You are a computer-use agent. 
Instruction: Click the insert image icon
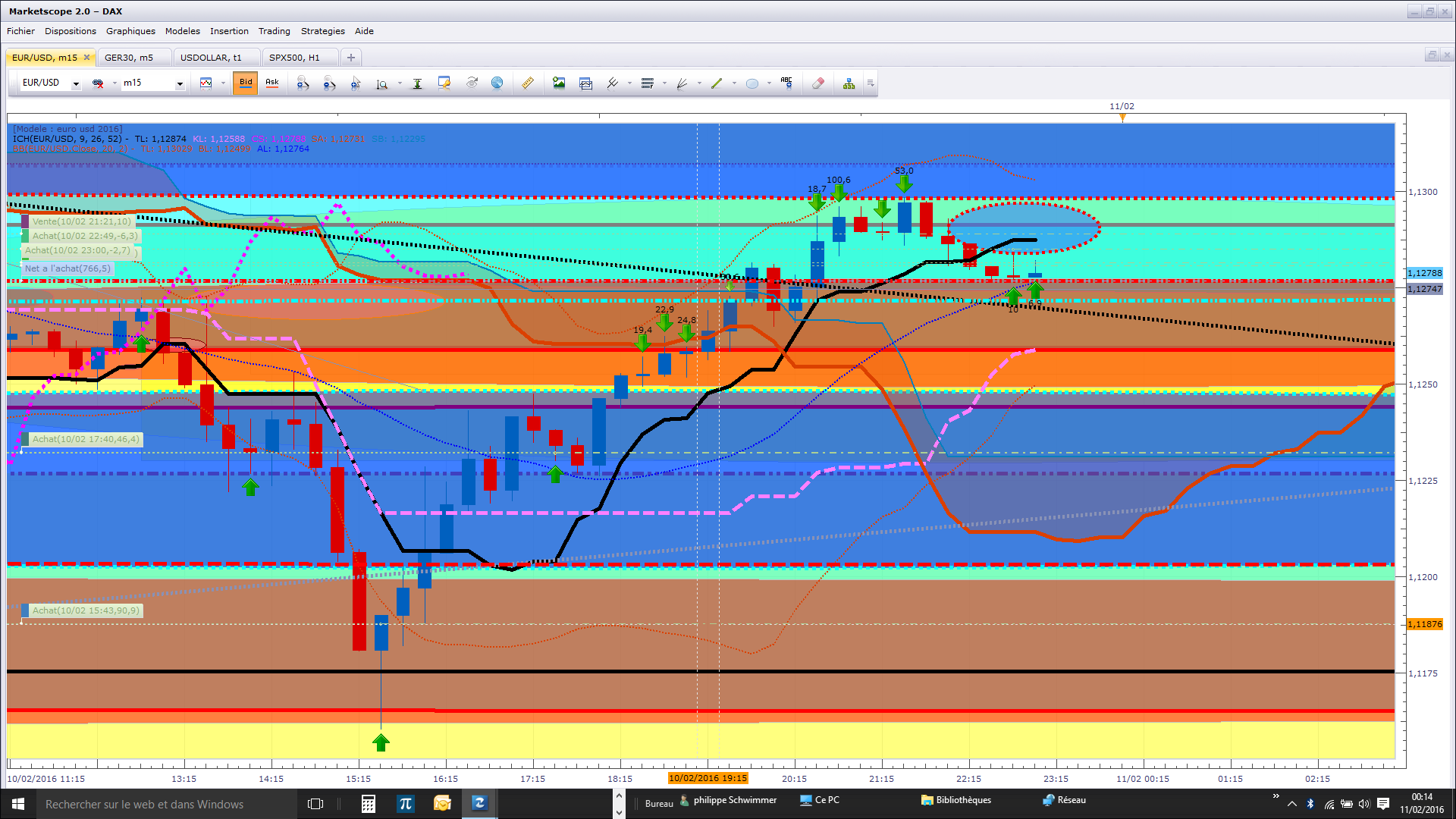[559, 83]
